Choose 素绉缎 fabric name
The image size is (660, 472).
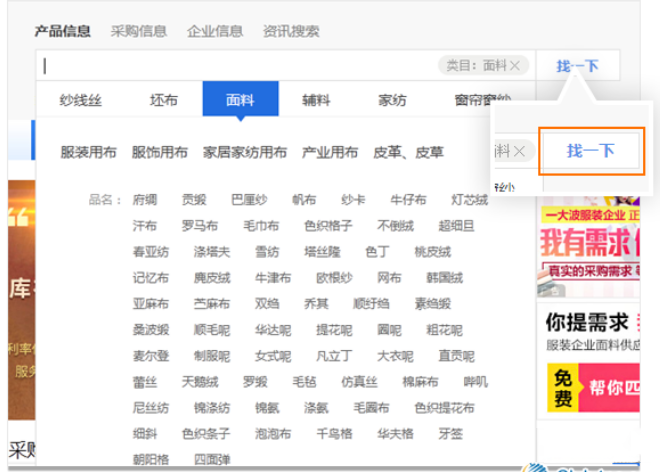point(433,304)
